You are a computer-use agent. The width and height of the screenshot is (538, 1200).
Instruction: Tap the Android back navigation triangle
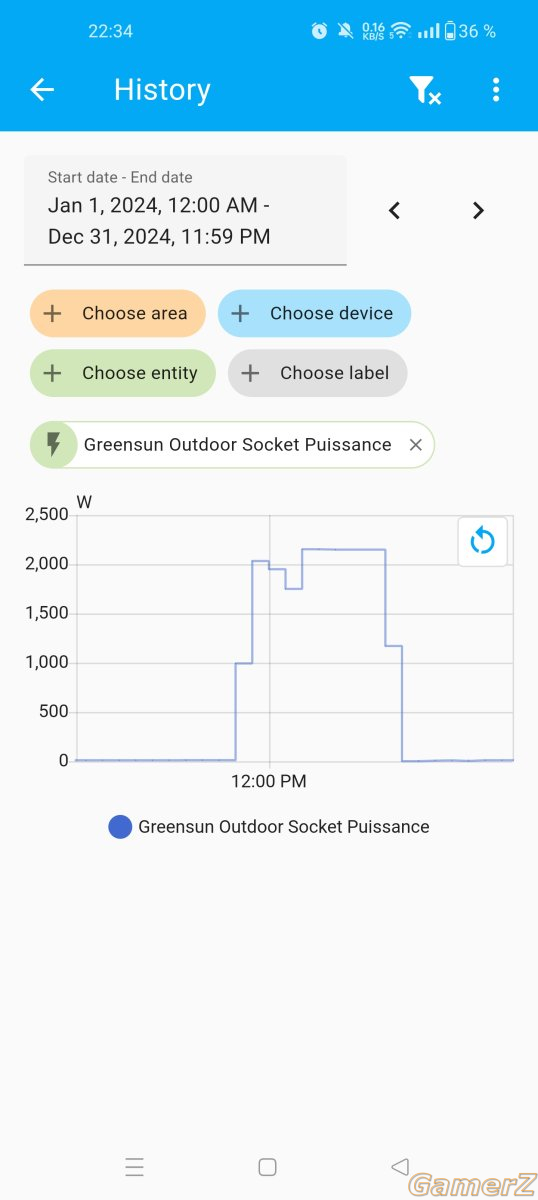400,1166
